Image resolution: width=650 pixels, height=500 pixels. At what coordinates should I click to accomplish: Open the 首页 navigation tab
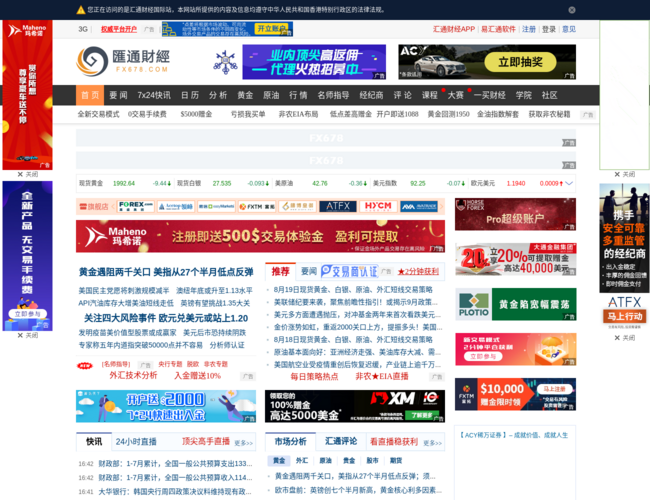pos(90,95)
